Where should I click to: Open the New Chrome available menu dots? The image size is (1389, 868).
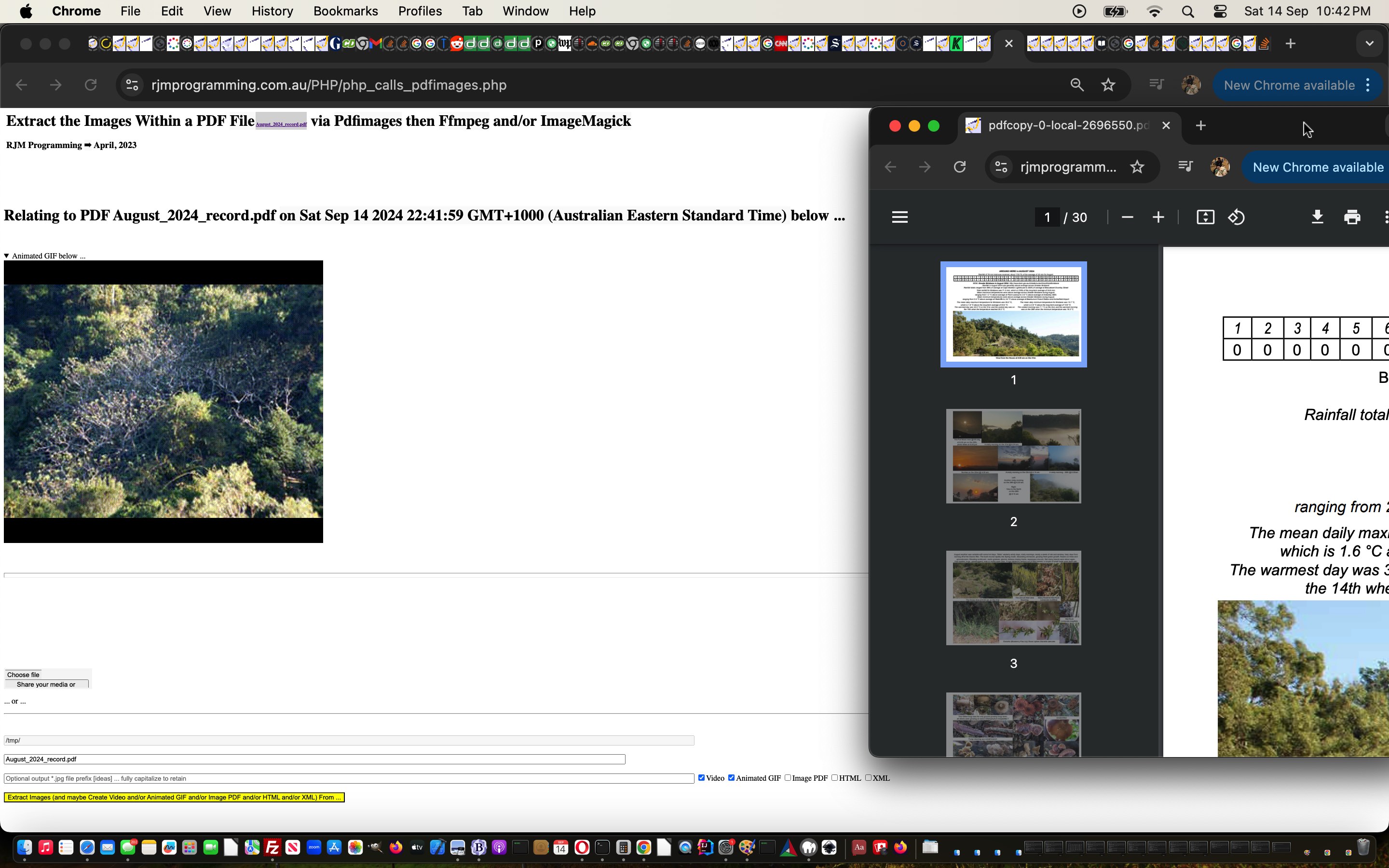click(x=1369, y=85)
